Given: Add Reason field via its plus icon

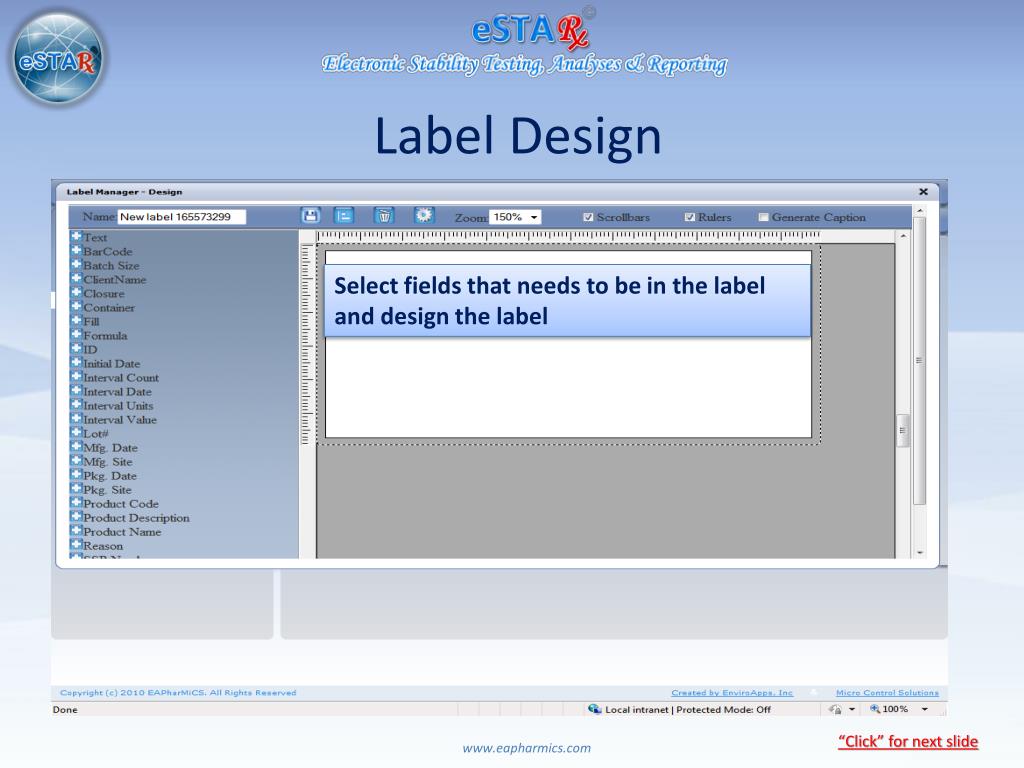Looking at the screenshot, I should pyautogui.click(x=76, y=545).
